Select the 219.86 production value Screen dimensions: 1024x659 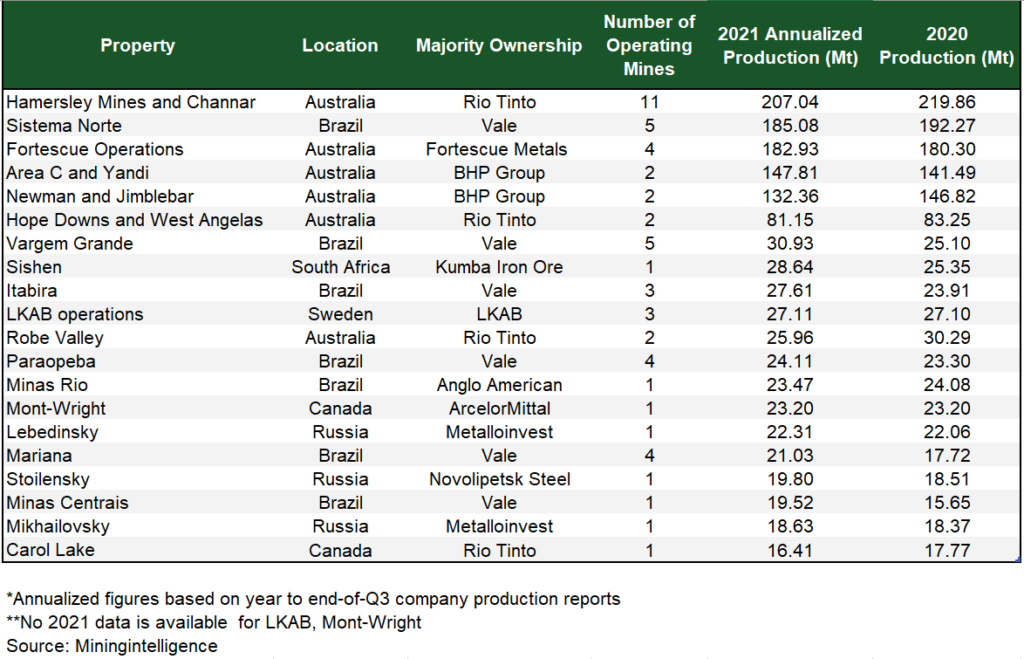point(947,103)
